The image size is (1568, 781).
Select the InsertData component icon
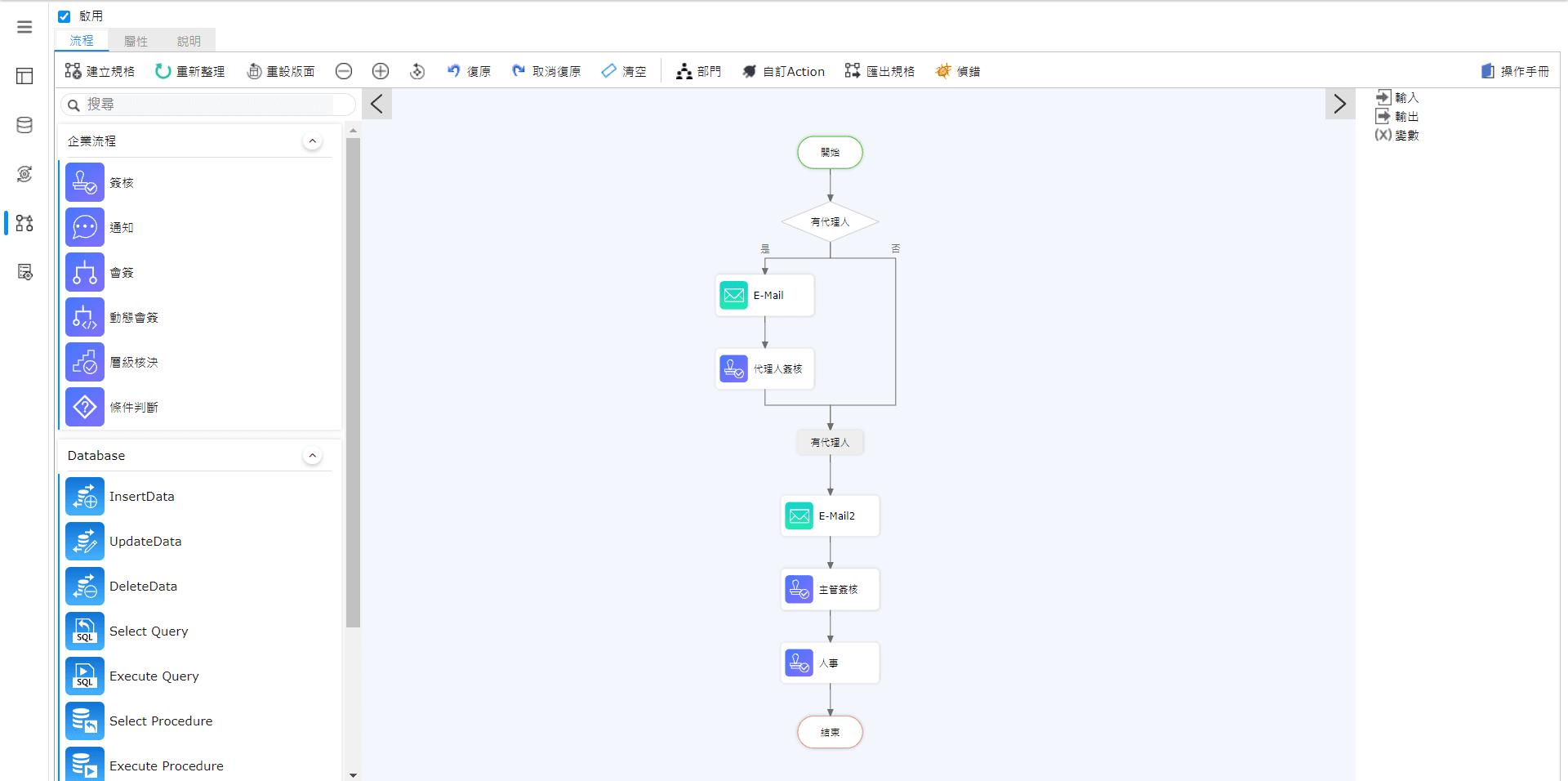pos(85,496)
